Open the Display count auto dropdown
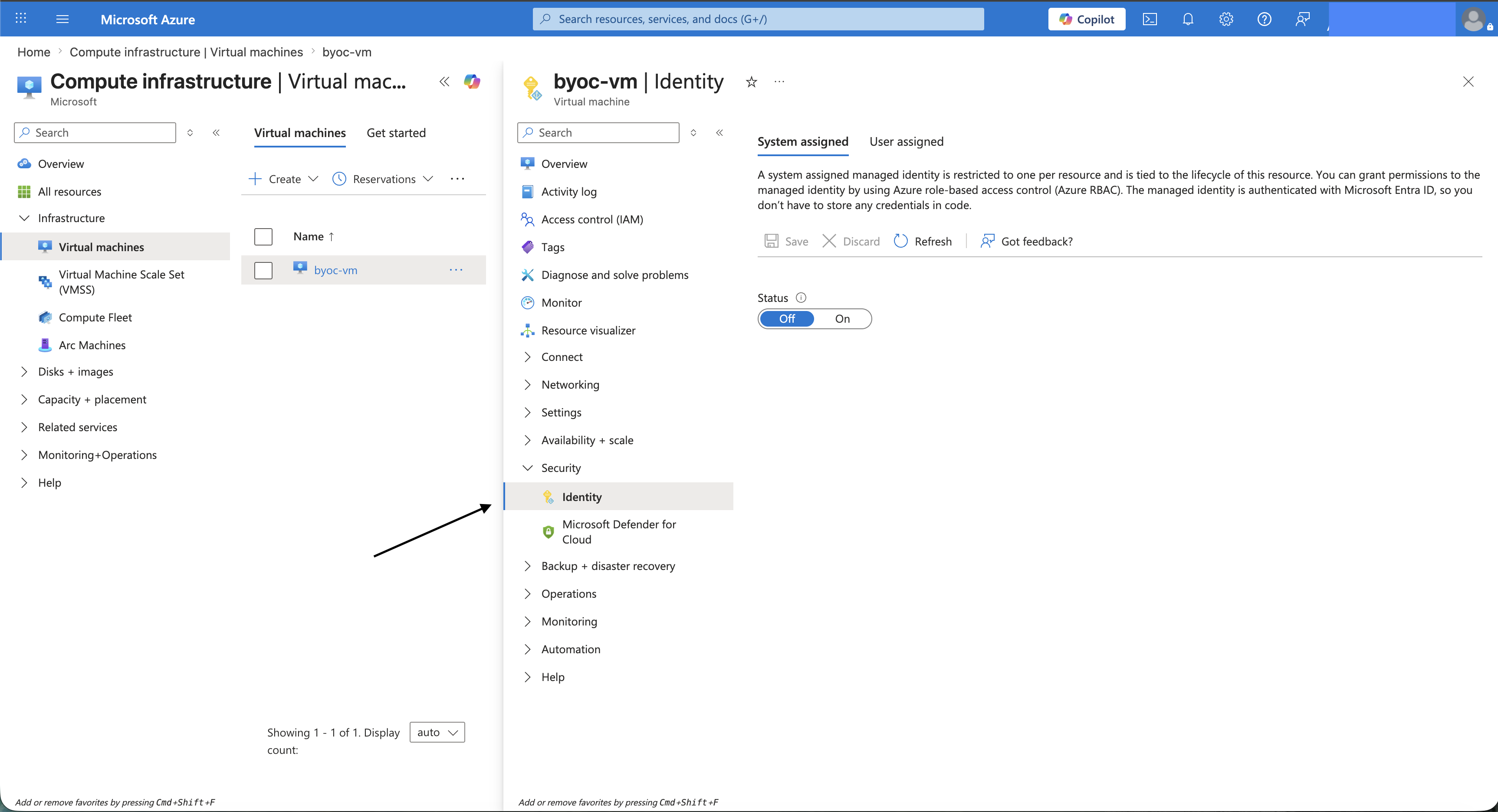 click(x=437, y=732)
